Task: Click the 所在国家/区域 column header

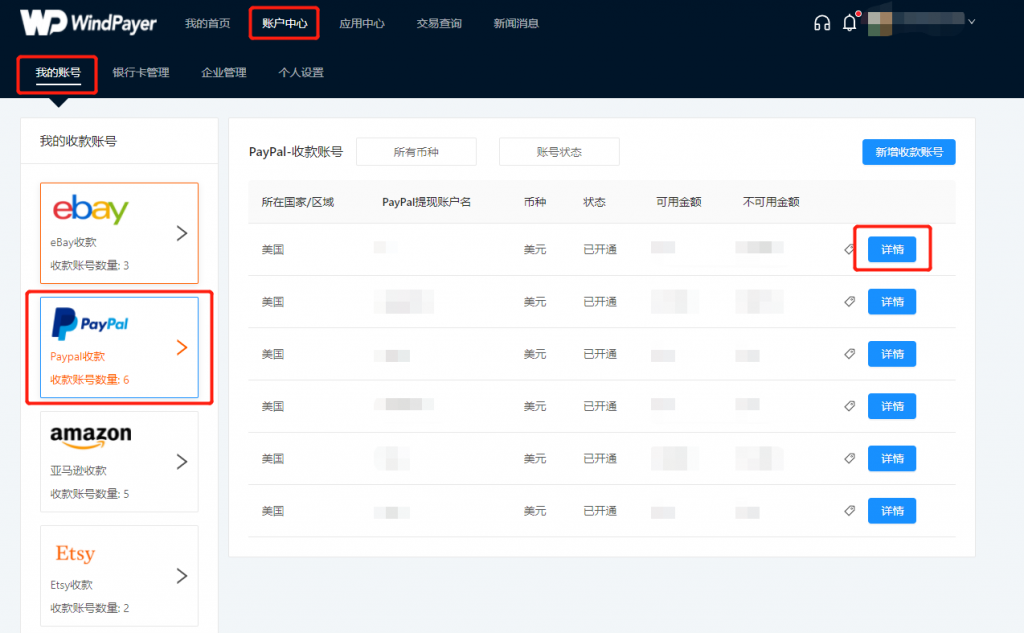Action: (298, 202)
